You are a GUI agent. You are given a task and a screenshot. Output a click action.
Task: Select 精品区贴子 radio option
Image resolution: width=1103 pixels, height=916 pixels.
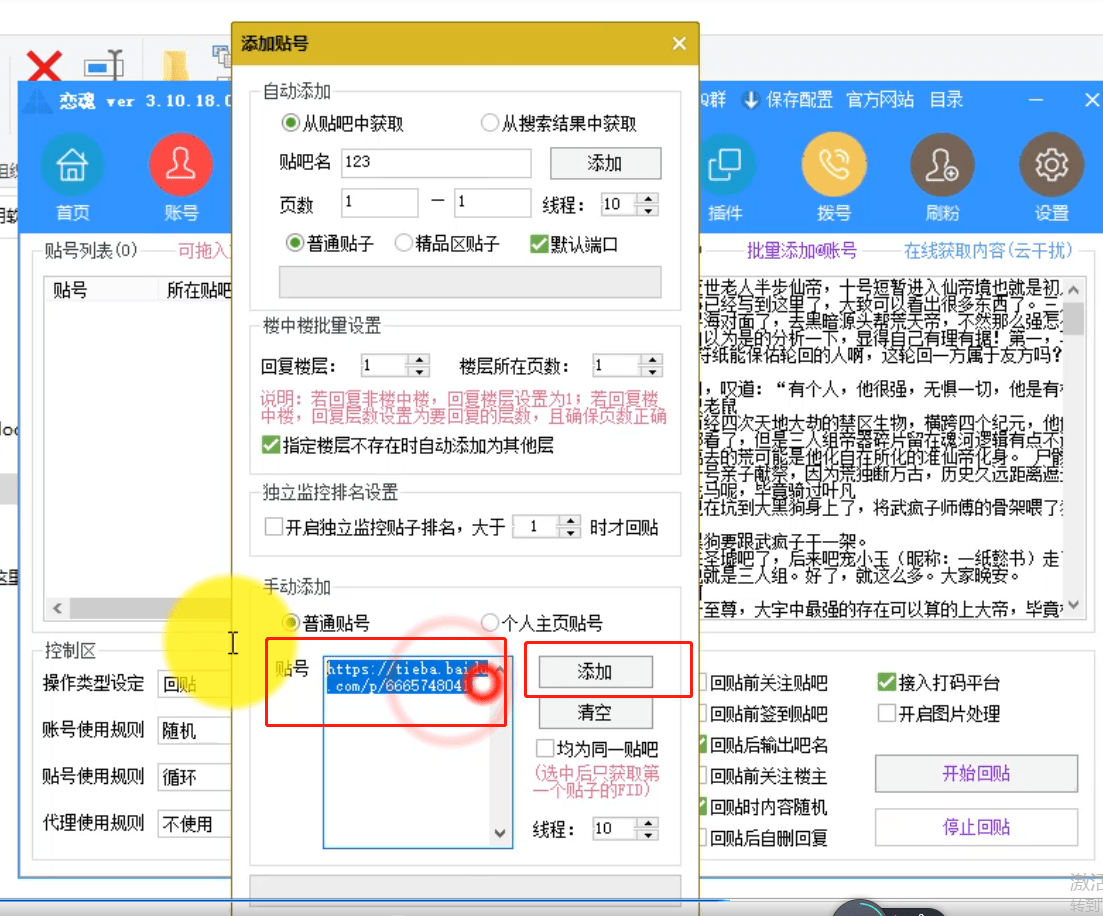(403, 243)
